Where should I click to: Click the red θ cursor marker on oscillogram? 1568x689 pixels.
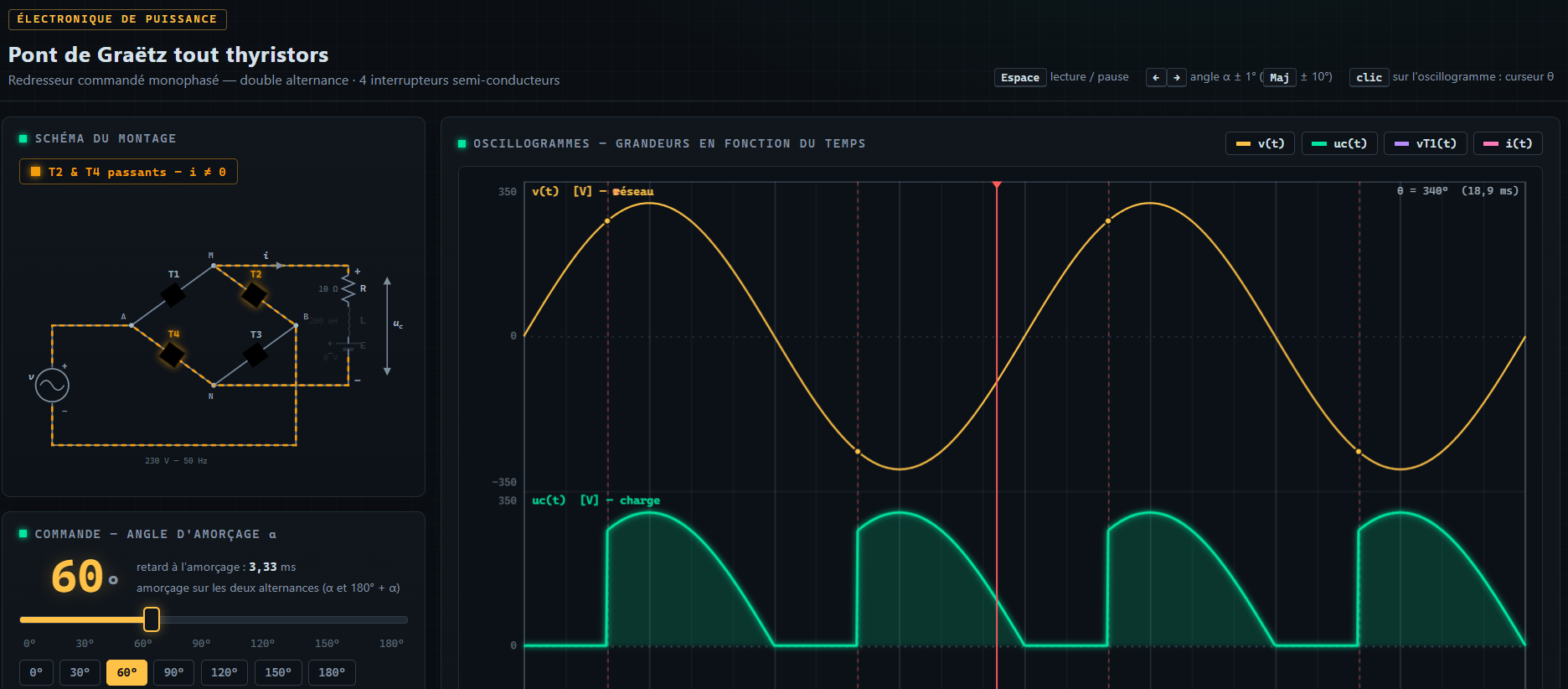coord(997,184)
